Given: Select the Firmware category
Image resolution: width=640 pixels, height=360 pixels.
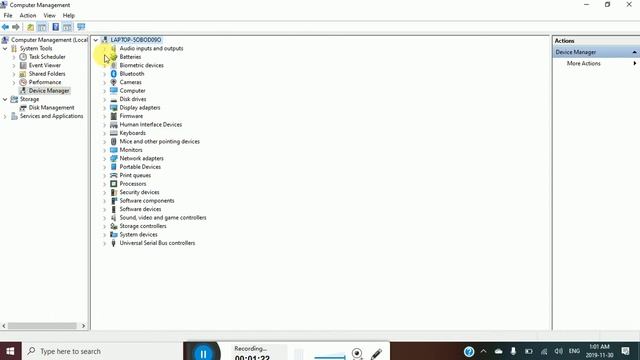Looking at the screenshot, I should tap(131, 116).
